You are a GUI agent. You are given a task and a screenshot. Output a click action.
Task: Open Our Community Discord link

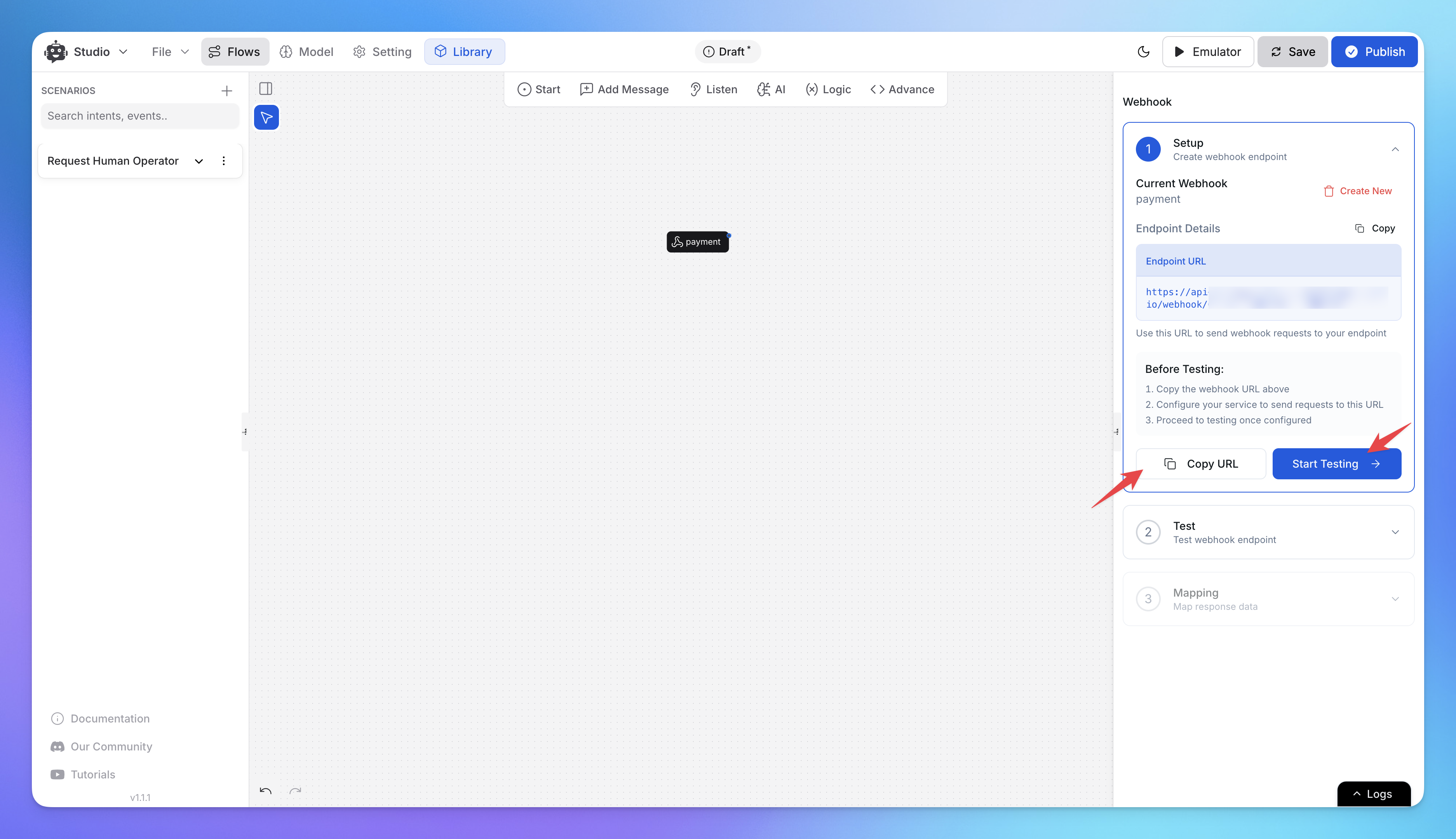pos(101,747)
